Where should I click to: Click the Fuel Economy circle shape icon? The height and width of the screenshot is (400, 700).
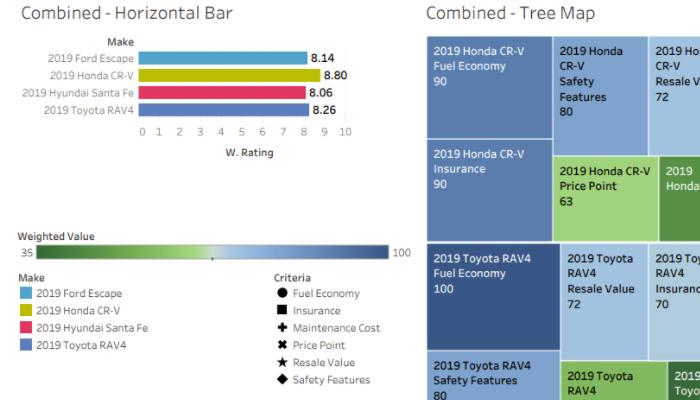(282, 293)
